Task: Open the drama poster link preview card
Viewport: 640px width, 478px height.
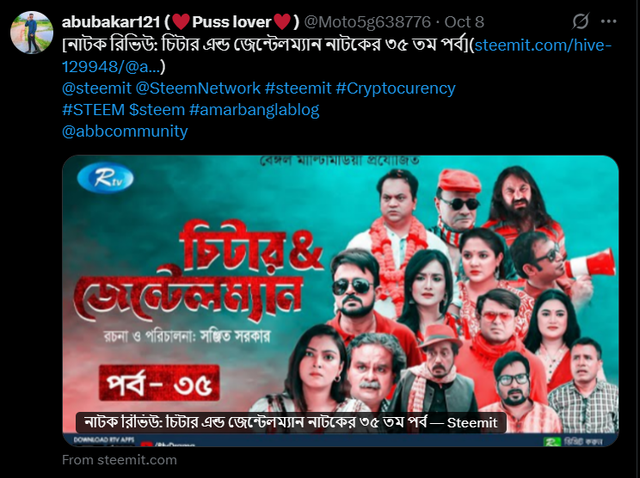Action: (340, 300)
